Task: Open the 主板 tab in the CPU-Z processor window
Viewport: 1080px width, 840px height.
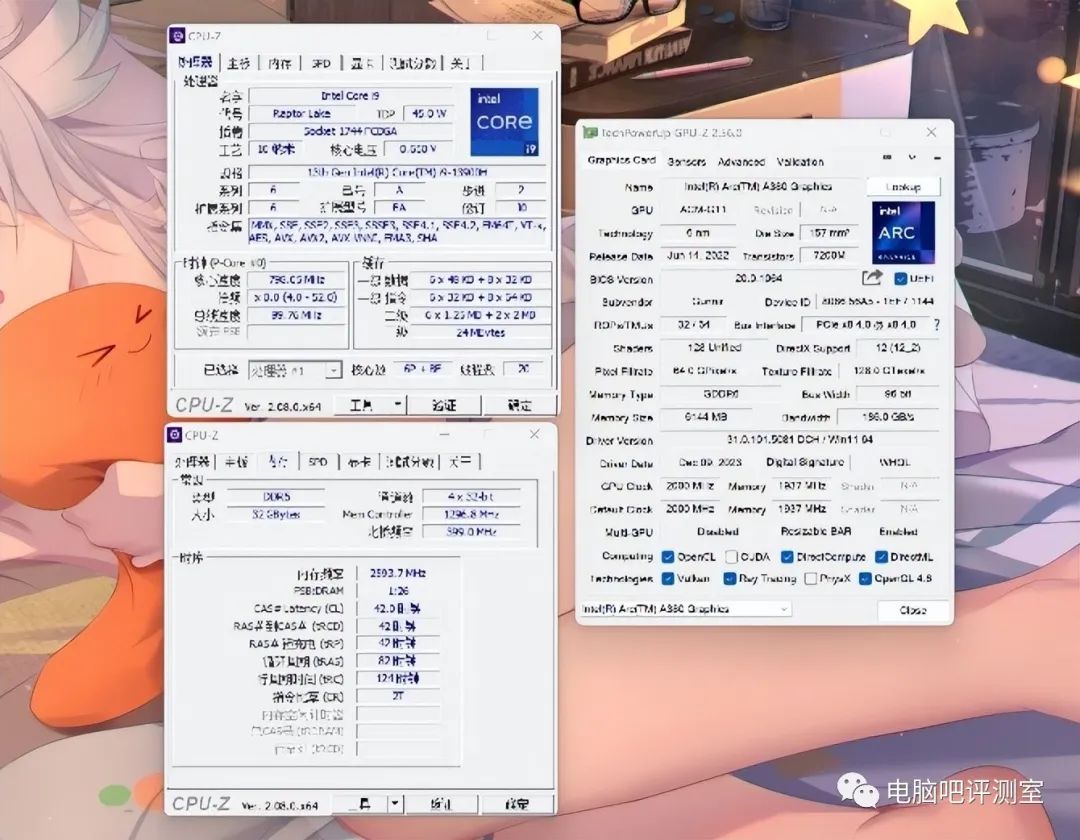Action: point(238,63)
